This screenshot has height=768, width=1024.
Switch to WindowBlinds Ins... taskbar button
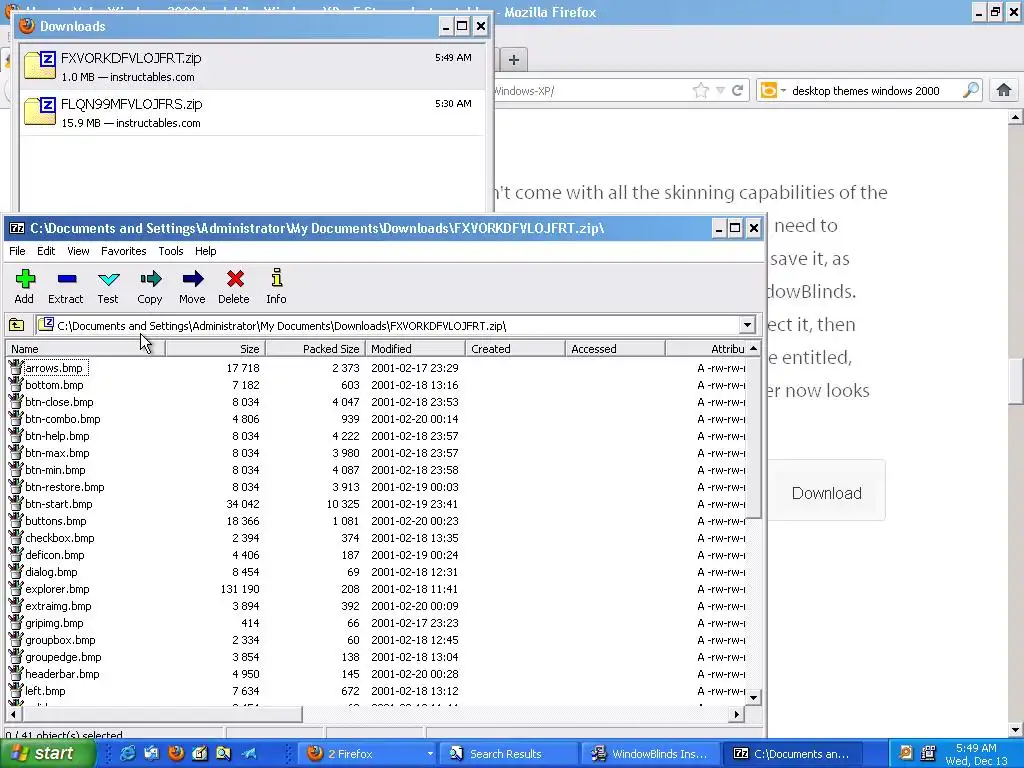pyautogui.click(x=648, y=754)
